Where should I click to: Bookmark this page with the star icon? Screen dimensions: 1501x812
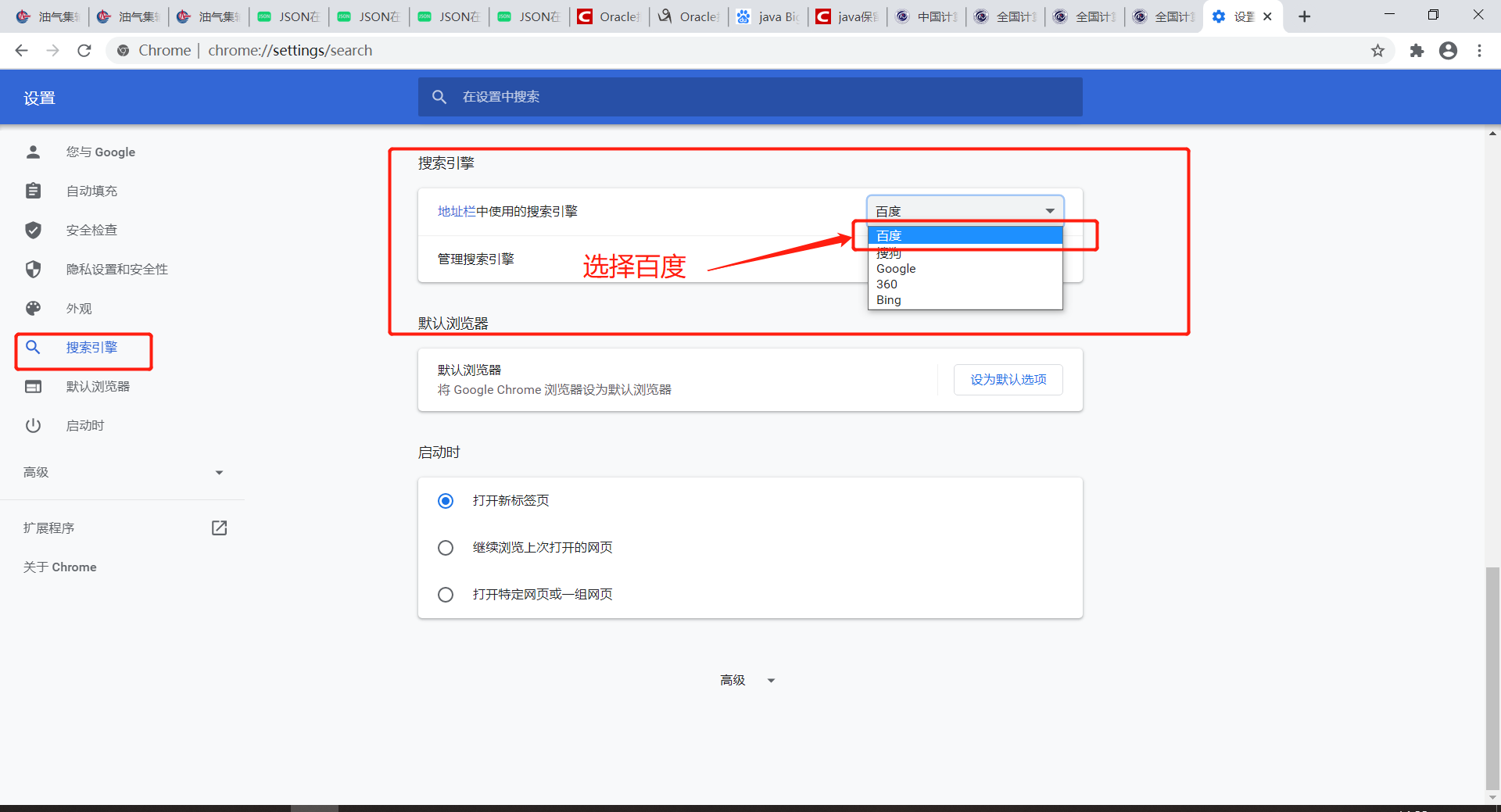coord(1377,51)
